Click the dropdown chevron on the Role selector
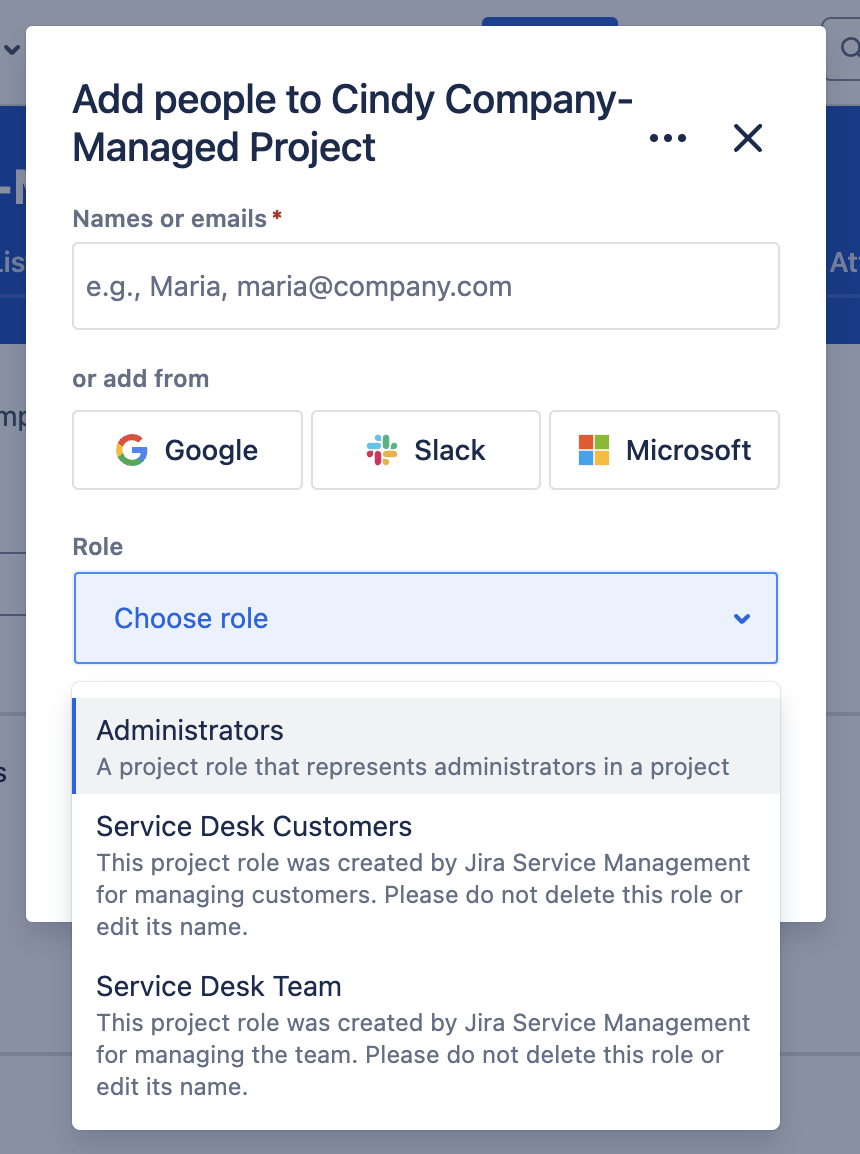This screenshot has width=860, height=1154. [742, 618]
